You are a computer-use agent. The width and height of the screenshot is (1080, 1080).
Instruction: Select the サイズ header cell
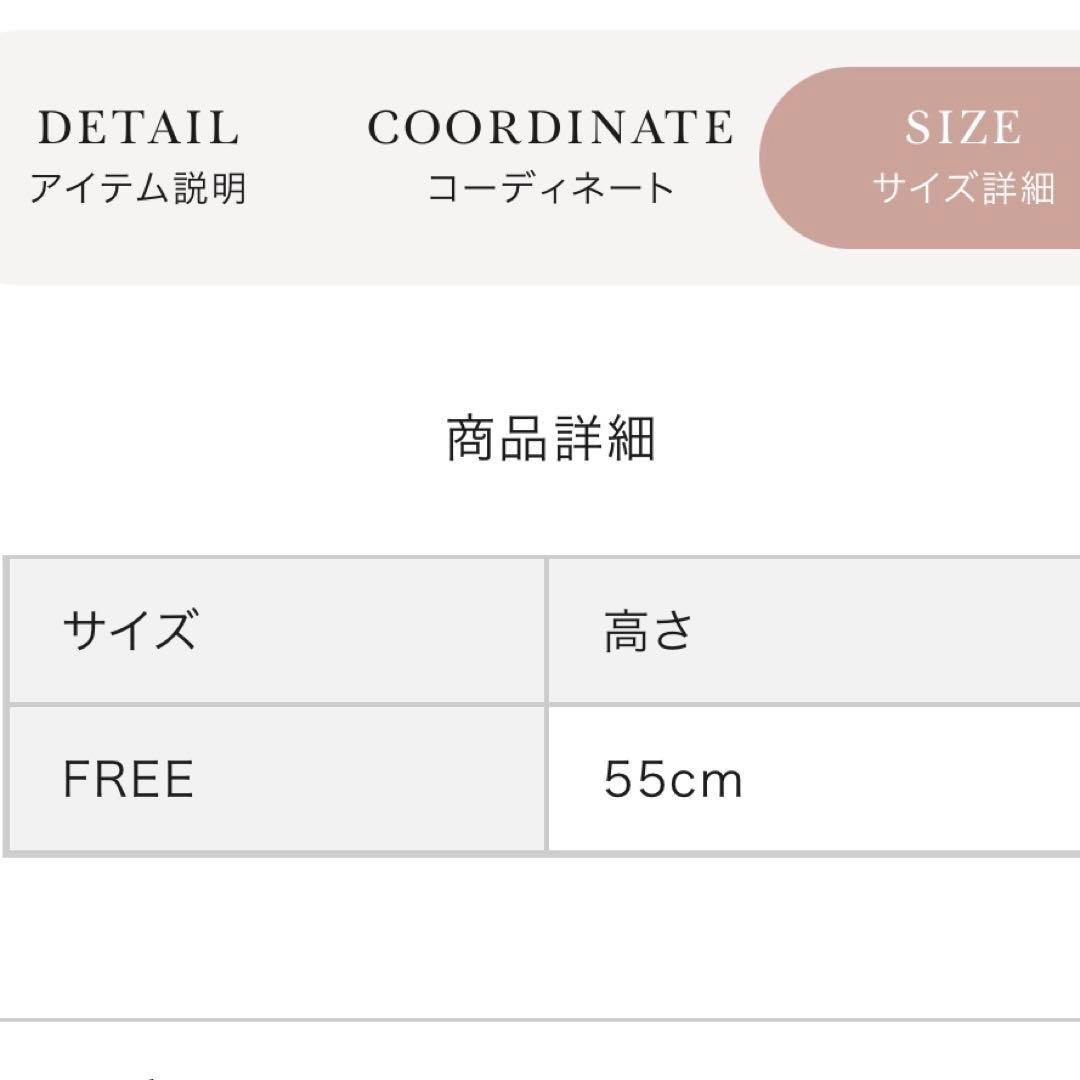pos(129,632)
